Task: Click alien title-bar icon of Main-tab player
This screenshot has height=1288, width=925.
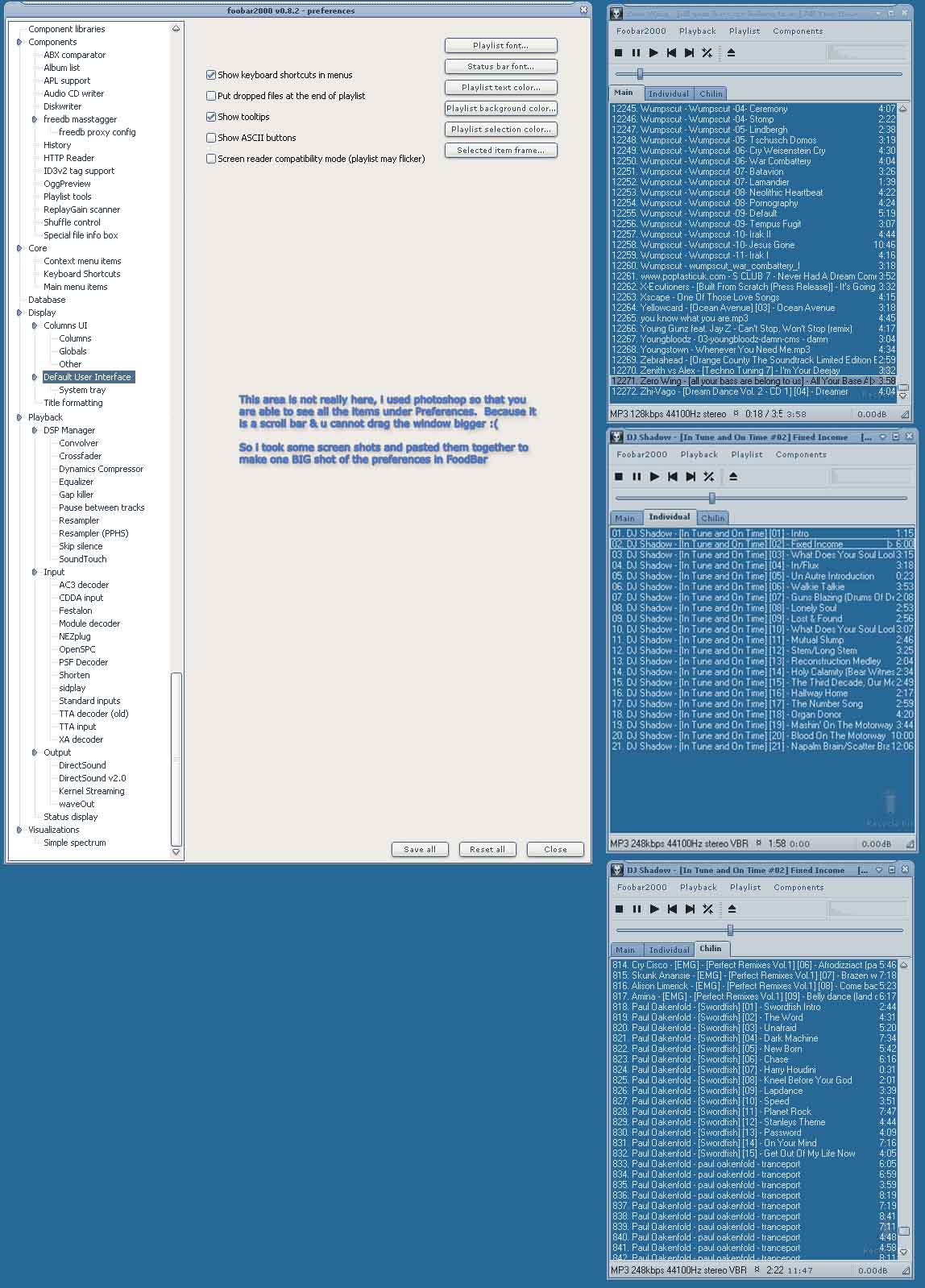Action: 616,13
